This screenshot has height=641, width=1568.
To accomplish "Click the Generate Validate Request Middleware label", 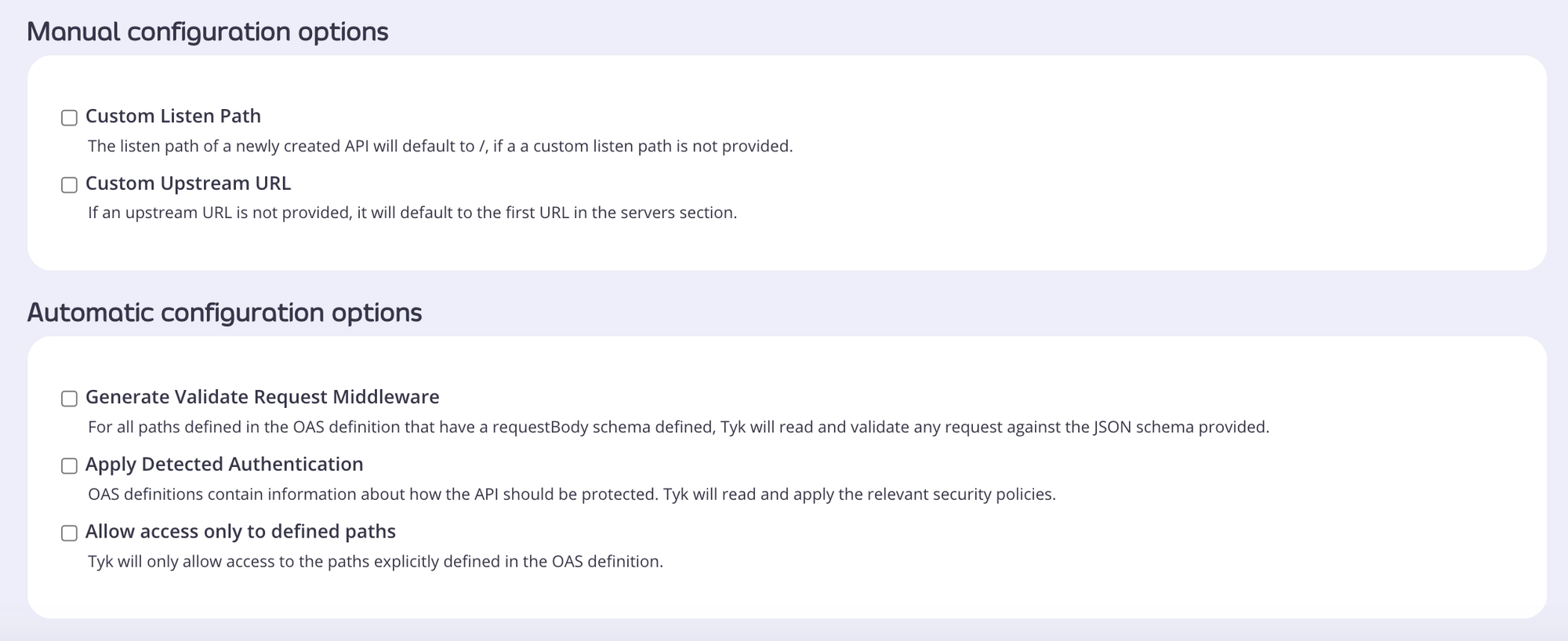I will click(263, 397).
